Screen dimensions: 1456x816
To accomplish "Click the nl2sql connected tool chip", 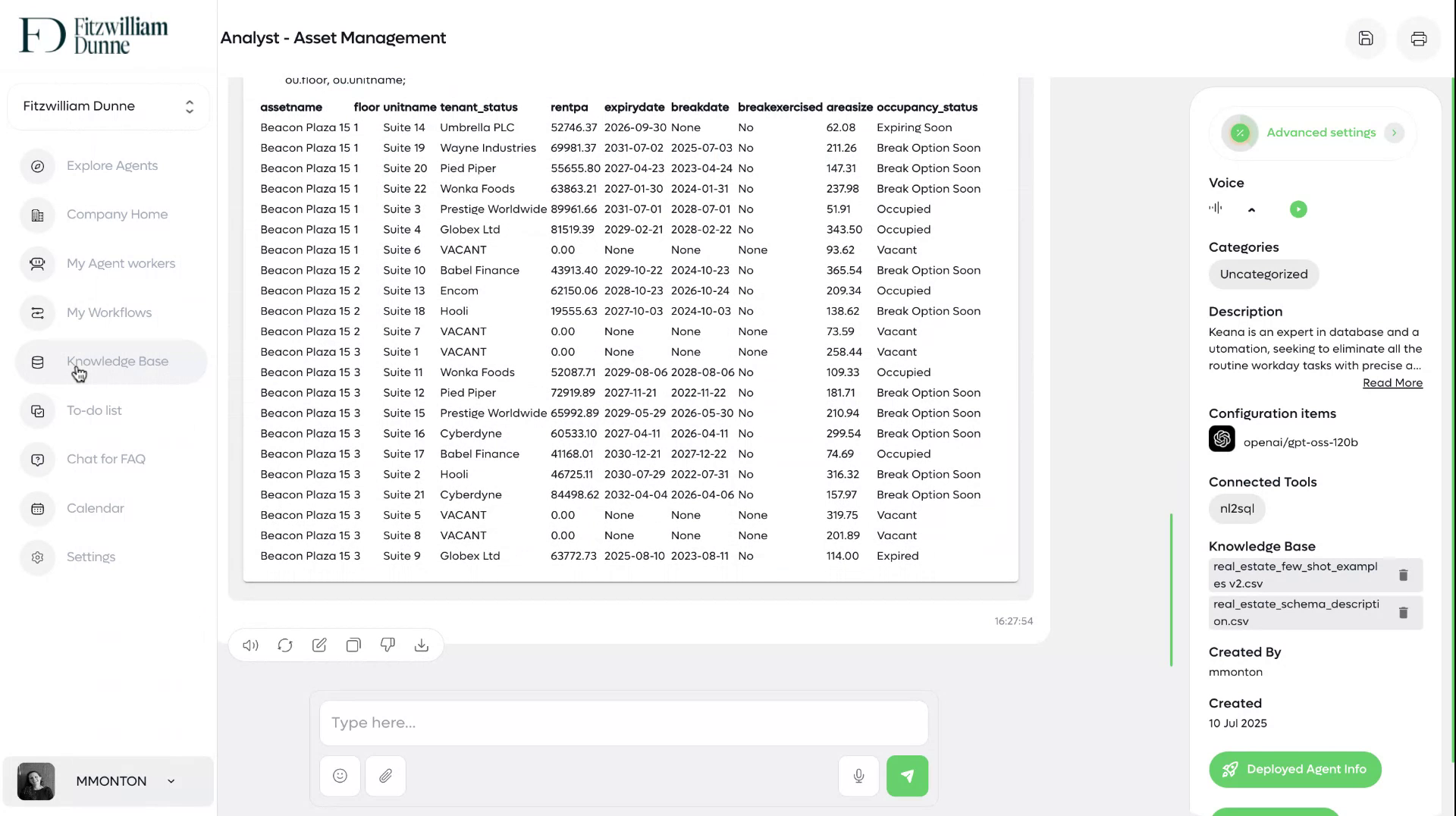I will point(1237,509).
